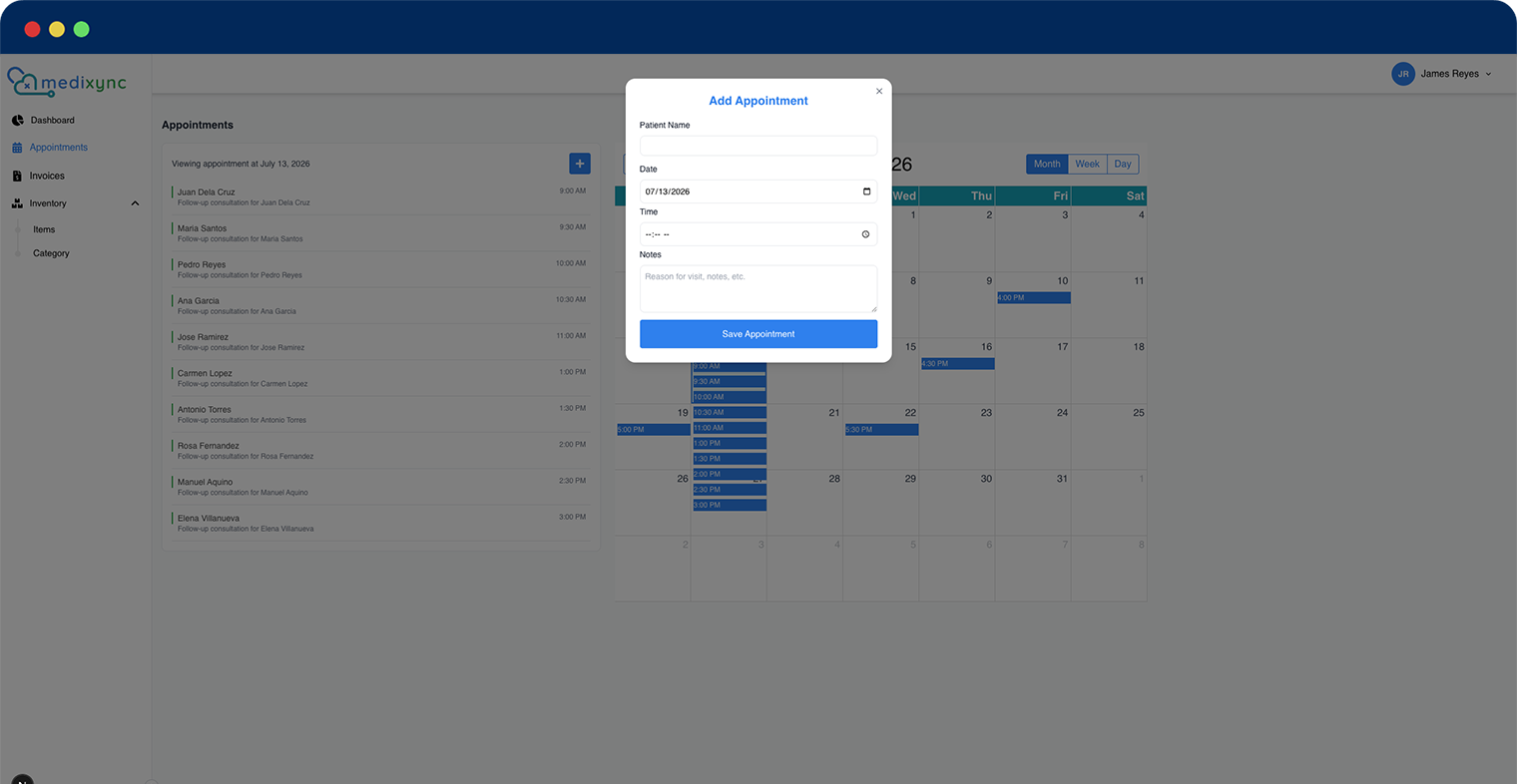Click the JR avatar icon
The width and height of the screenshot is (1517, 784).
(1403, 74)
